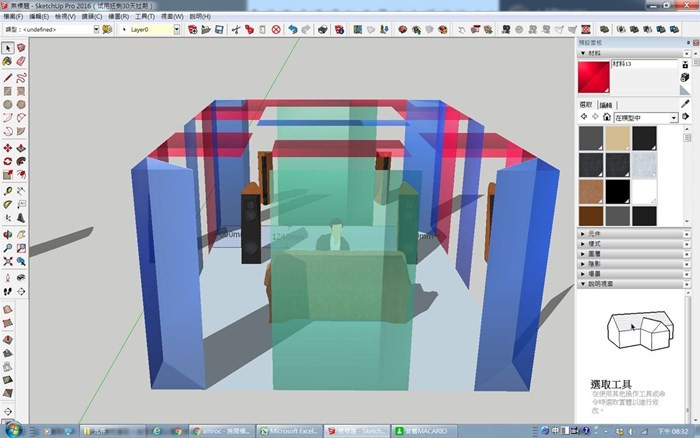Click the materials Home icon
700x438 pixels.
point(606,117)
